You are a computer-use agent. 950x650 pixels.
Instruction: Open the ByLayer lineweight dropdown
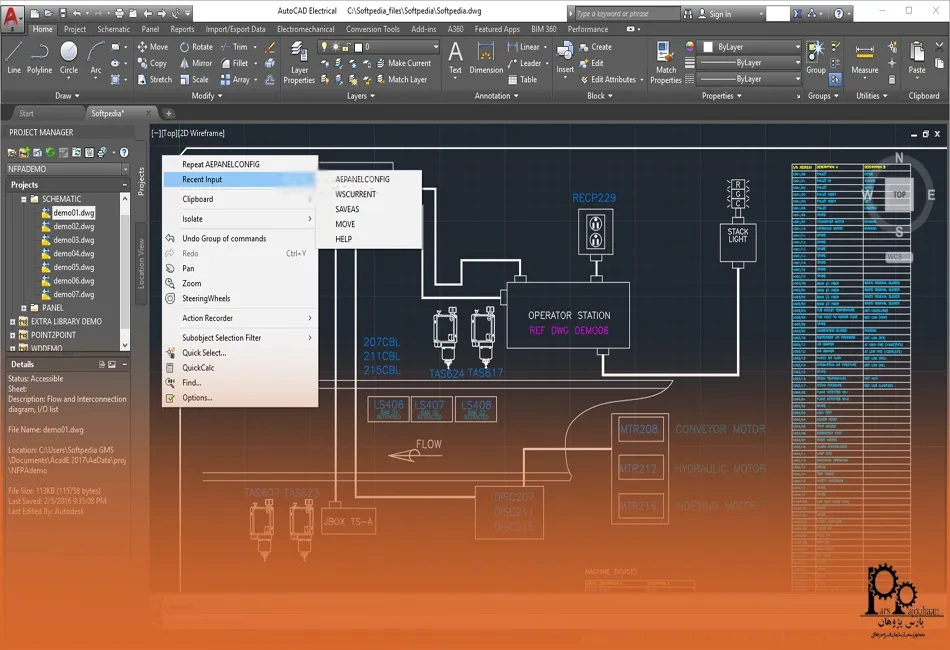[798, 79]
